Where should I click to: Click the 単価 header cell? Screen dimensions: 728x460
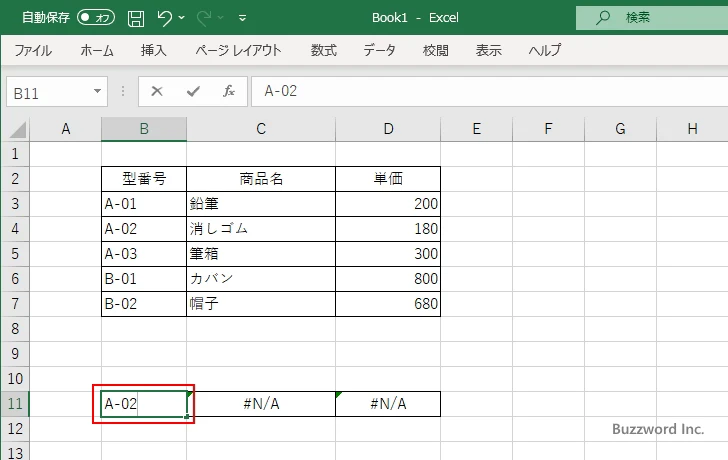pyautogui.click(x=388, y=179)
